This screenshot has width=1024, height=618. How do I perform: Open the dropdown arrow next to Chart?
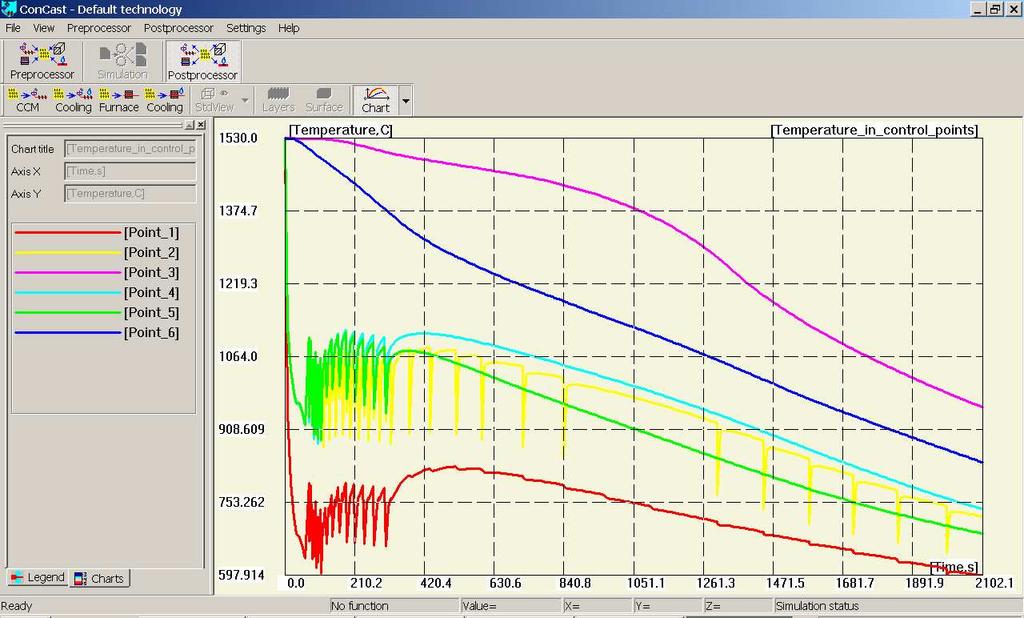(406, 101)
